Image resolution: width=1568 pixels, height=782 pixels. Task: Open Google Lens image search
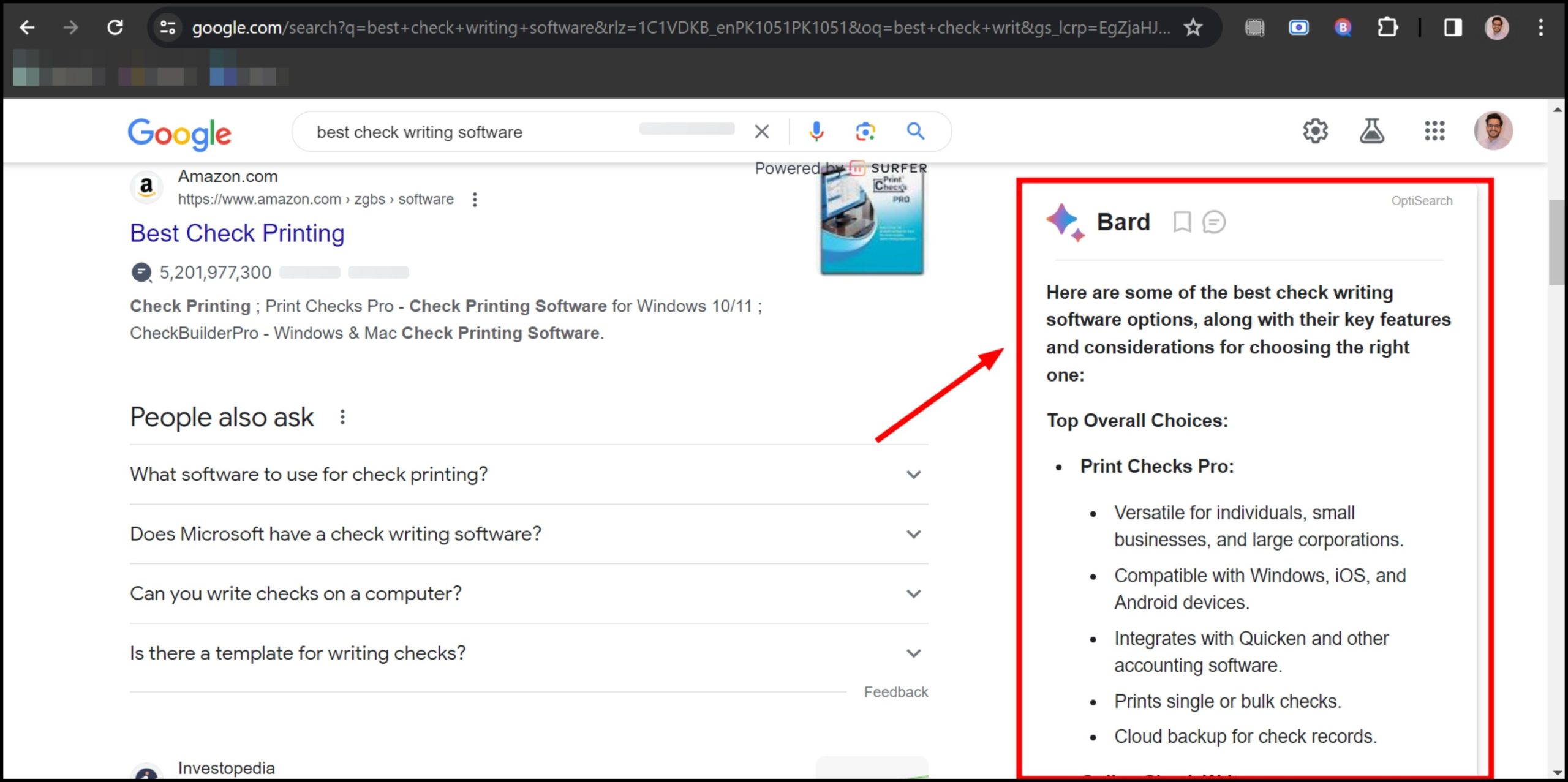tap(865, 131)
